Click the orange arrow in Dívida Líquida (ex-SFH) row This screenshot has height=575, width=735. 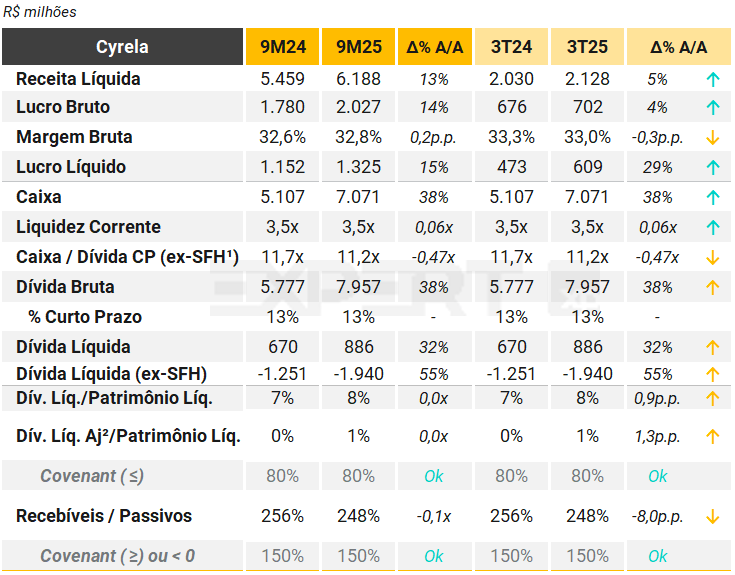pos(713,375)
